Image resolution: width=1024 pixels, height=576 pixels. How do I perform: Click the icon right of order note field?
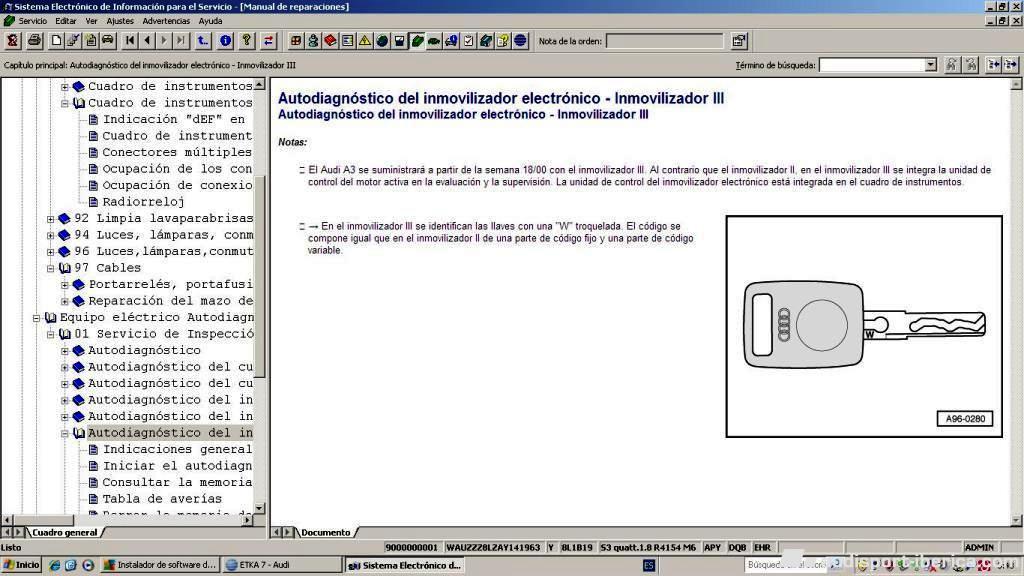(739, 41)
